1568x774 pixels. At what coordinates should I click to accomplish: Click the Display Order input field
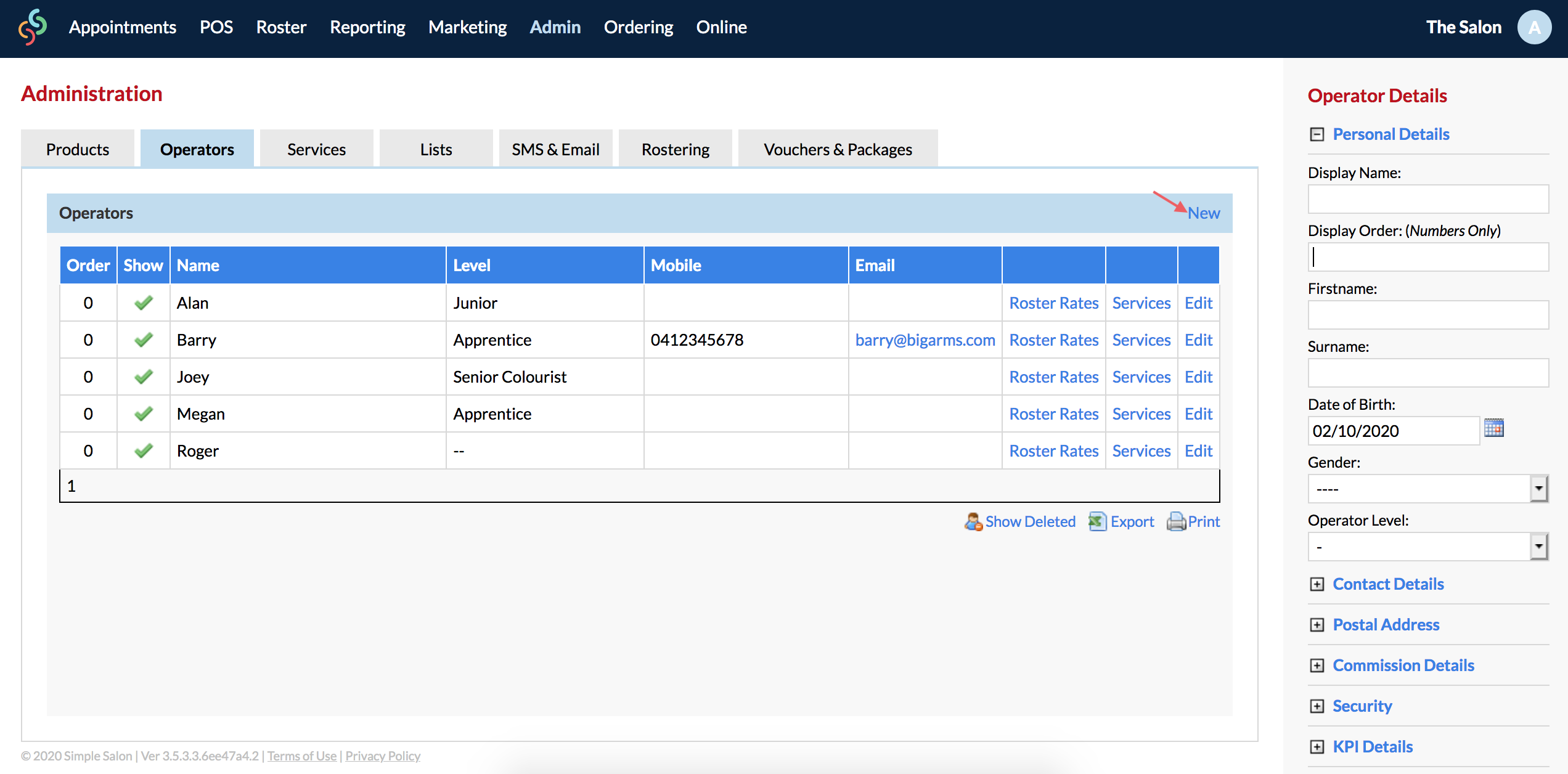[1427, 257]
